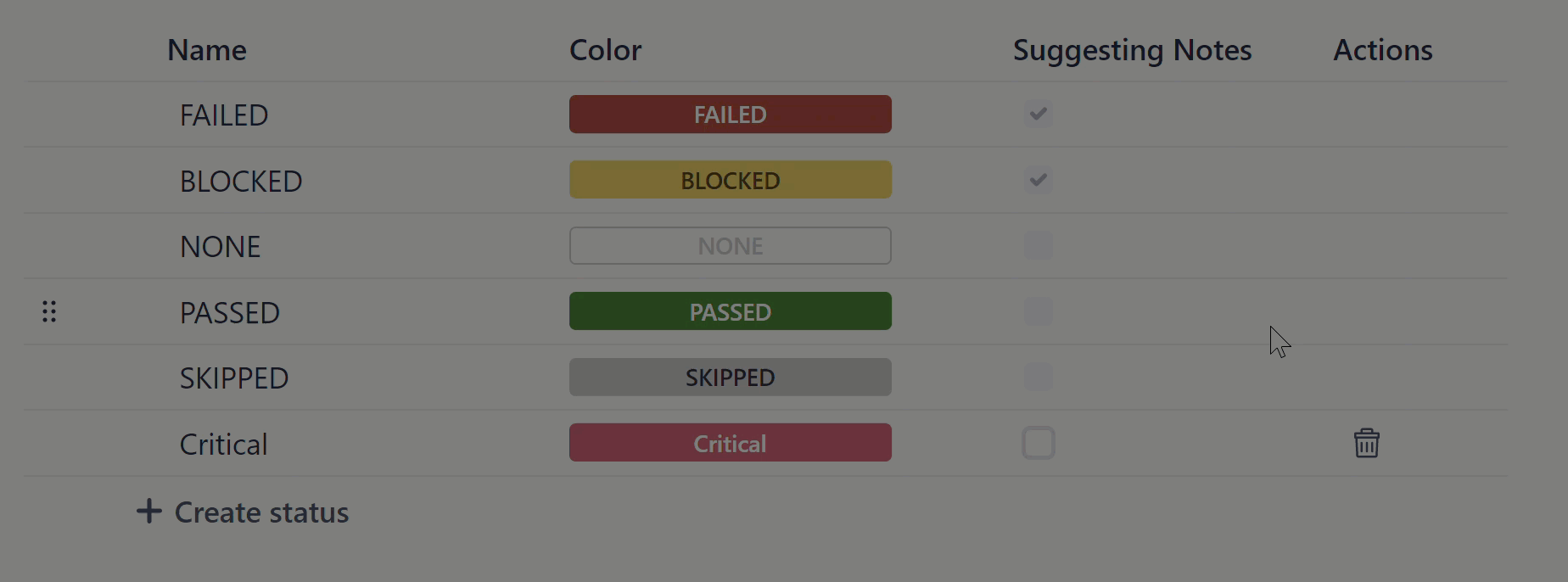Screen dimensions: 1568x582
Task: Click the Color column header
Action: [605, 50]
